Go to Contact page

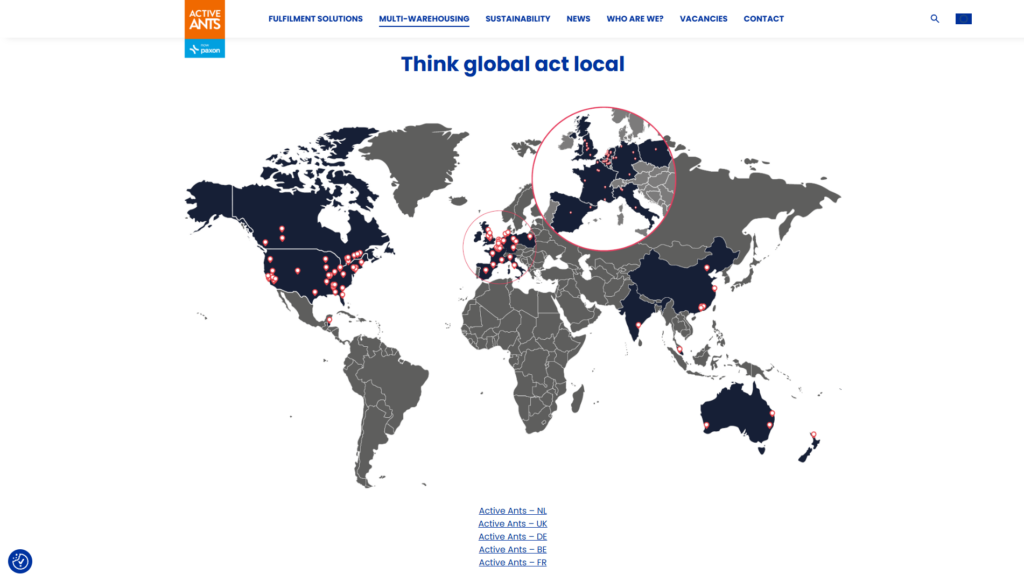coord(763,19)
